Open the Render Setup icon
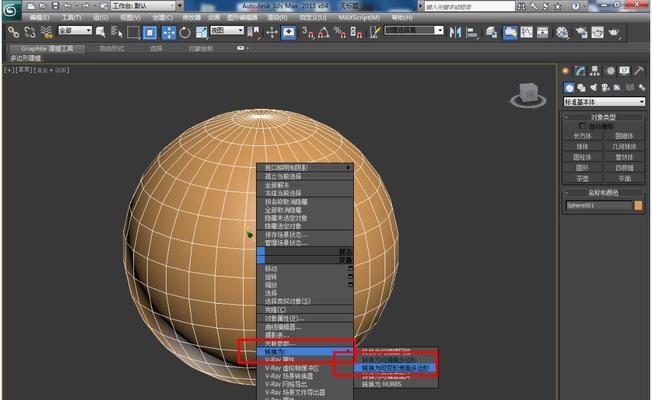The width and height of the screenshot is (652, 400). click(581, 32)
